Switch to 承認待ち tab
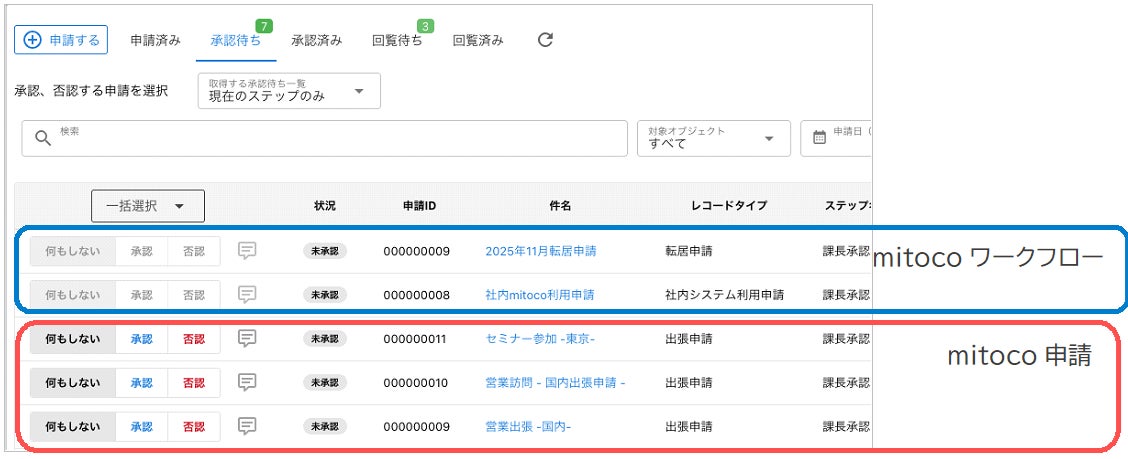 [236, 40]
